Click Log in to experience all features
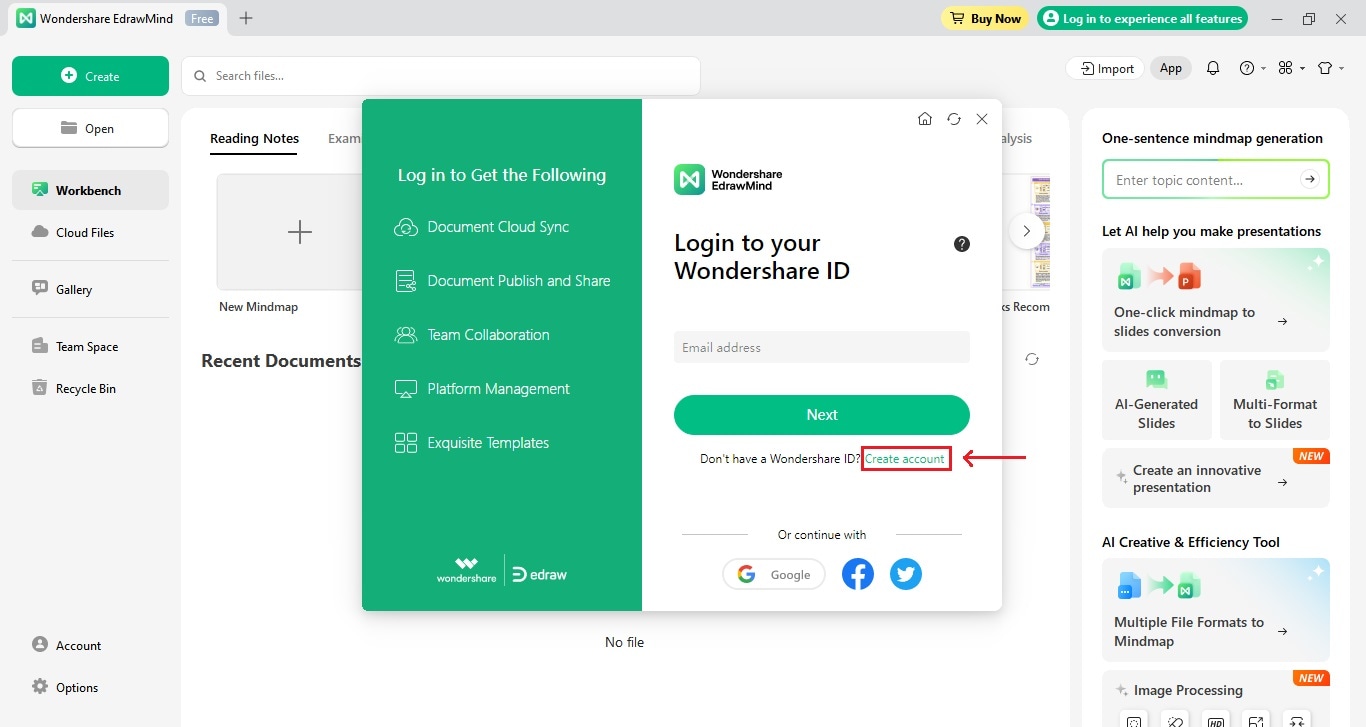Viewport: 1366px width, 727px height. [x=1143, y=18]
